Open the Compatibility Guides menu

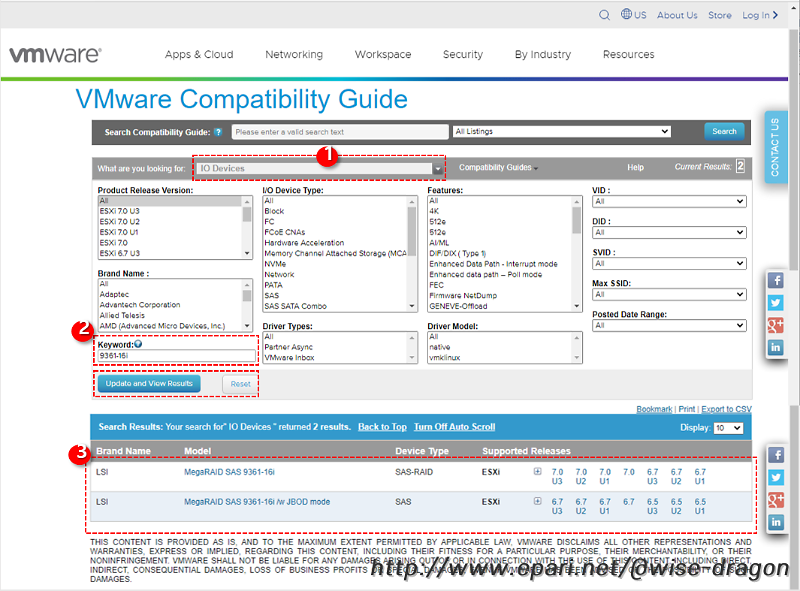(498, 167)
